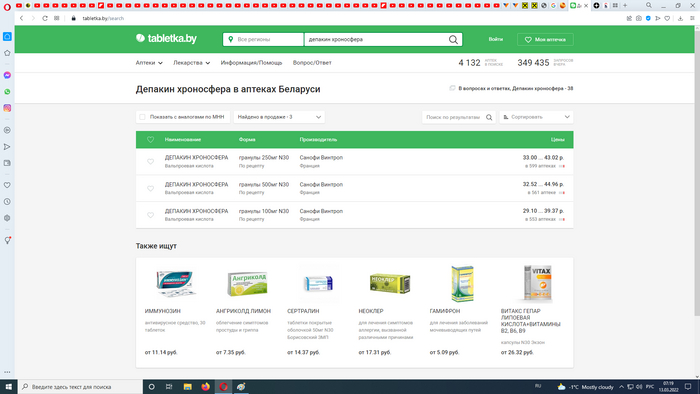
Task: Enable Показать с аналогами по МНН checkbox
Action: pyautogui.click(x=142, y=117)
